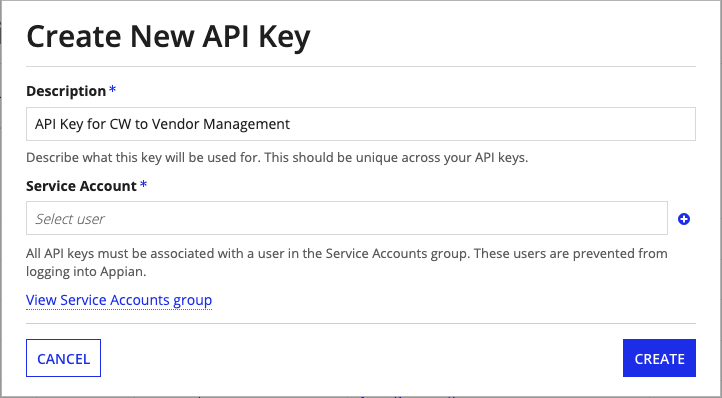The width and height of the screenshot is (722, 398).
Task: Click the Description label
Action: click(66, 91)
